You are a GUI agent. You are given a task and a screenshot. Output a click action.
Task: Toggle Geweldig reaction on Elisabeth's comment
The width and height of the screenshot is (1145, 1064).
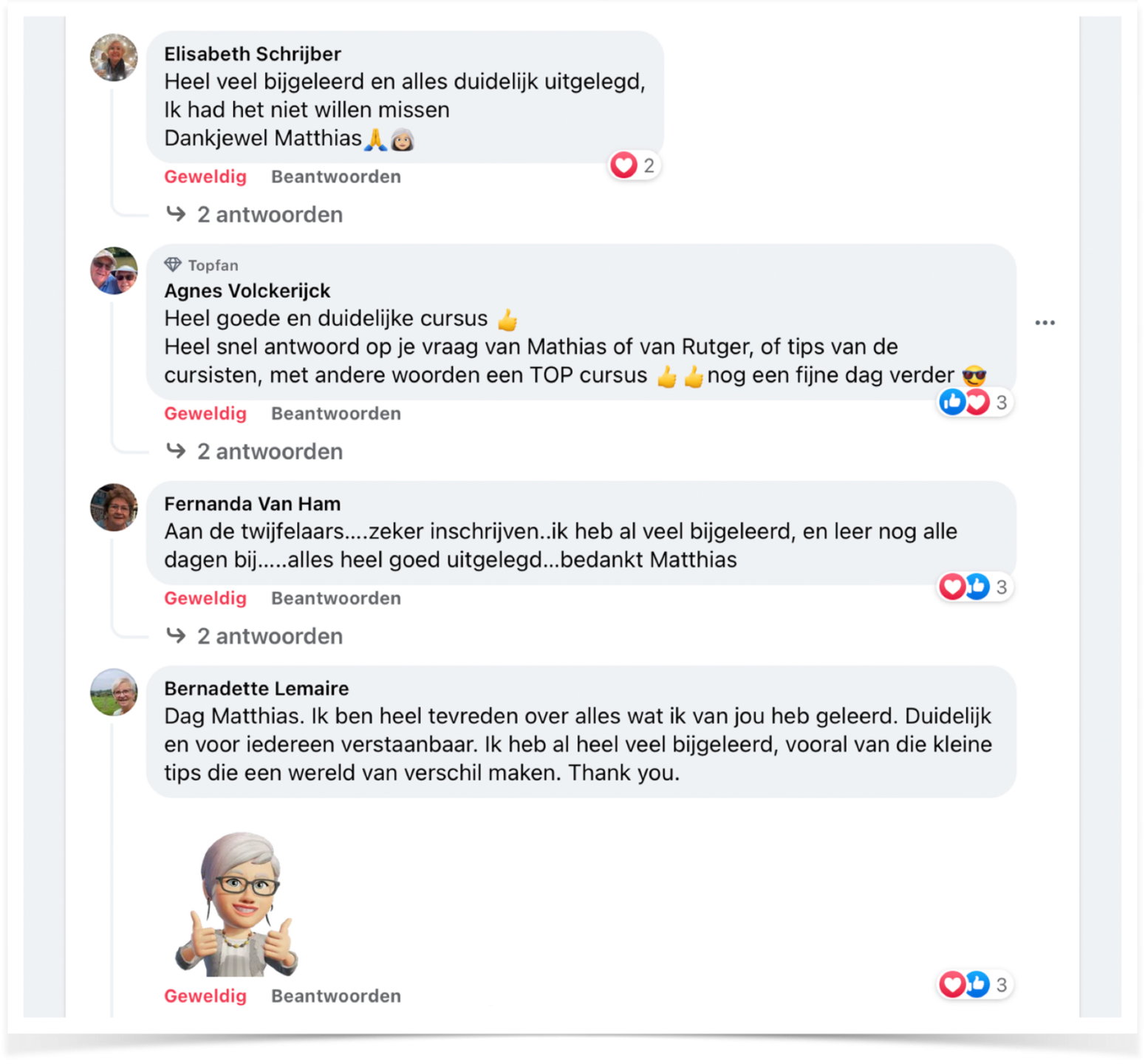click(205, 177)
